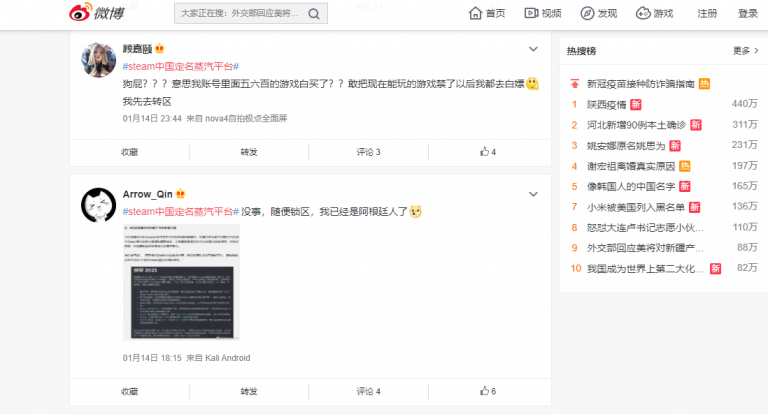Viewport: 768px width, 414px height.
Task: Open the attached image in Arrow_Qin's post
Action: coord(181,282)
